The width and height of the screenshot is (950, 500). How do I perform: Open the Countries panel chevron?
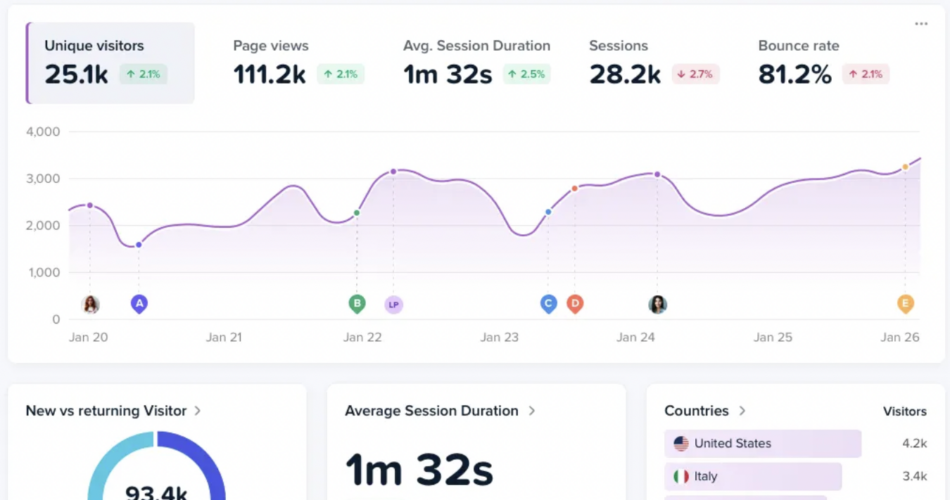(x=741, y=410)
